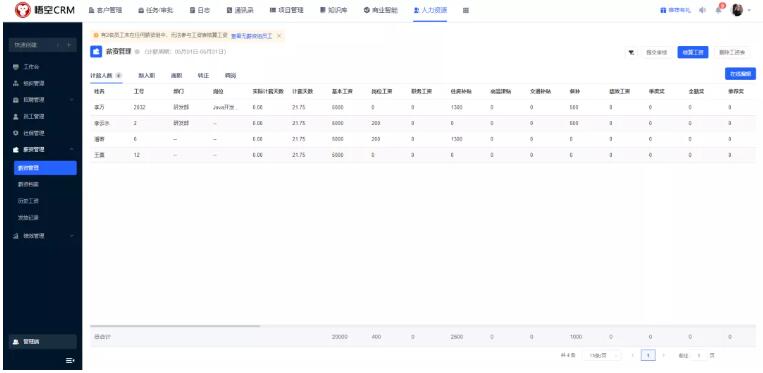Screen dimensions: 763x373
Task: Click the horizontal scrollbar above the summary row
Action: click(175, 326)
